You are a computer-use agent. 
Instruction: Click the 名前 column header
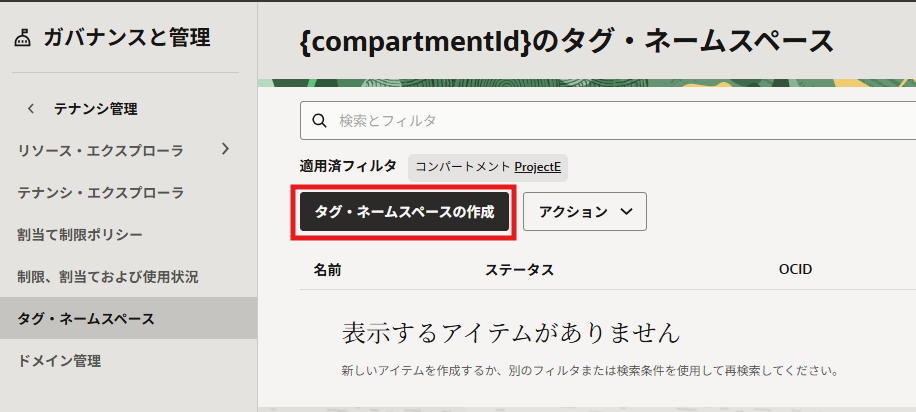[327, 270]
